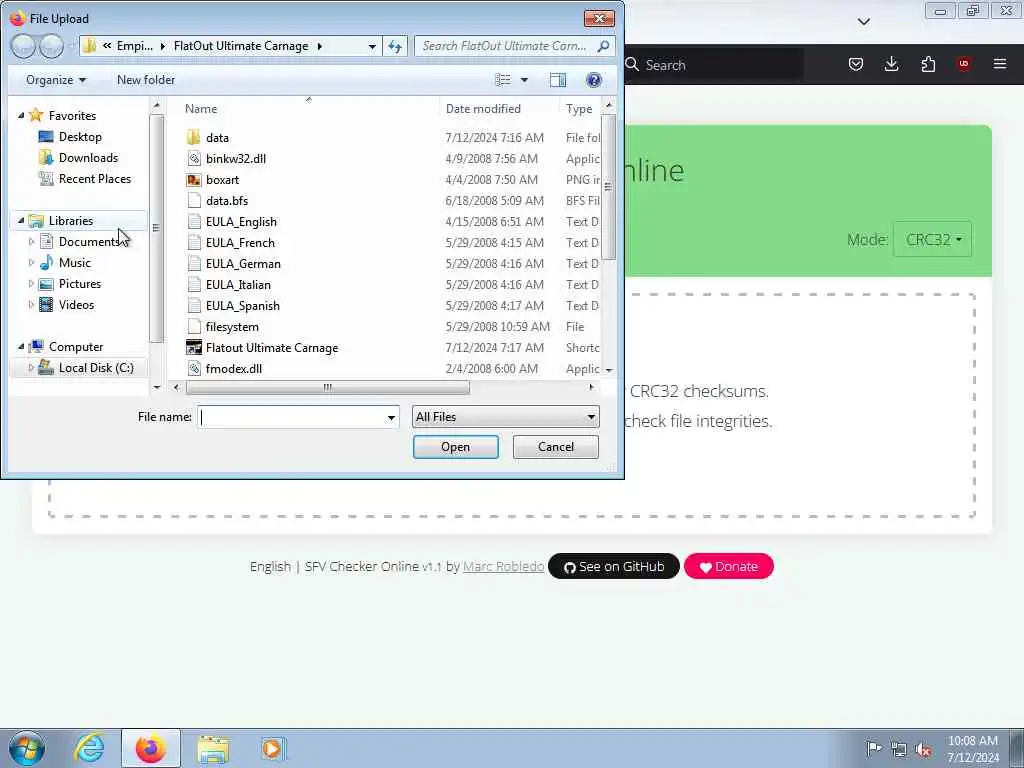The image size is (1024, 768).
Task: Launch Internet Explorer from taskbar
Action: pos(89,748)
